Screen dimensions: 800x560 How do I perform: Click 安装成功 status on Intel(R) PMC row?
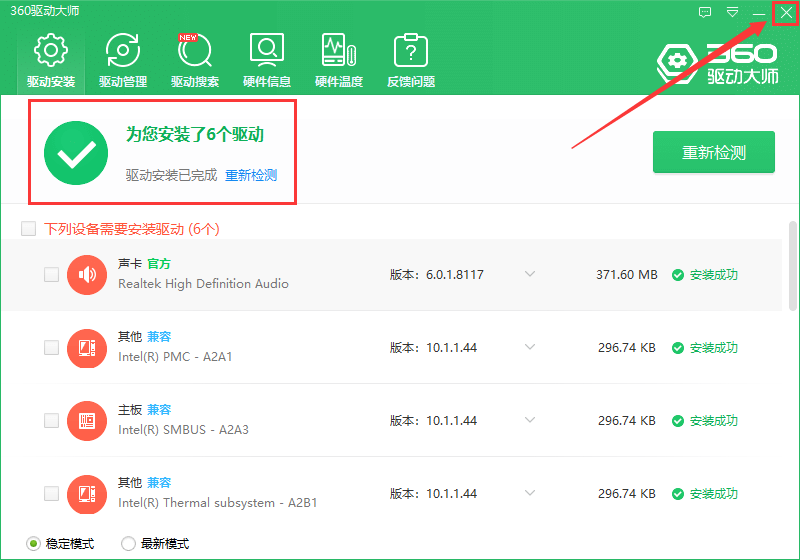(x=705, y=348)
